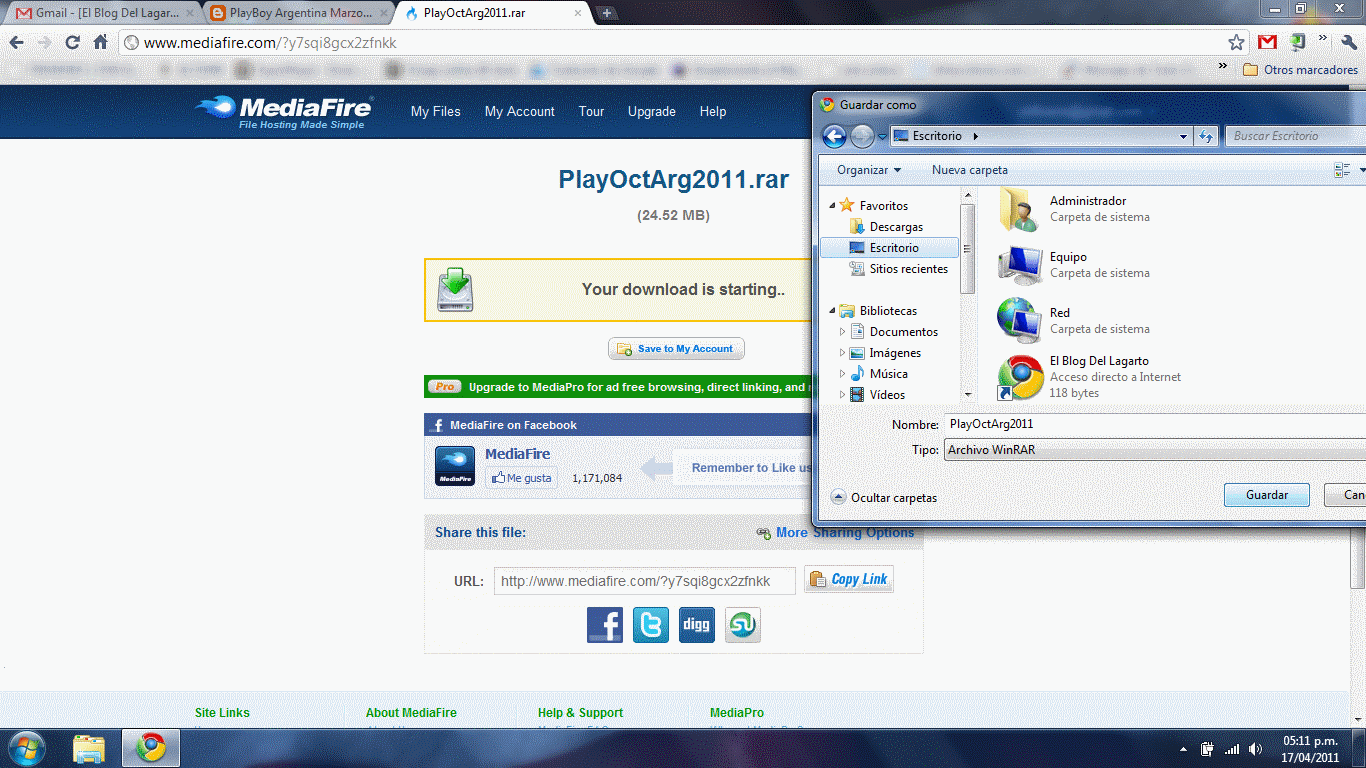Select Escritorio in the Favoritos list
Image resolution: width=1366 pixels, height=768 pixels.
[889, 248]
